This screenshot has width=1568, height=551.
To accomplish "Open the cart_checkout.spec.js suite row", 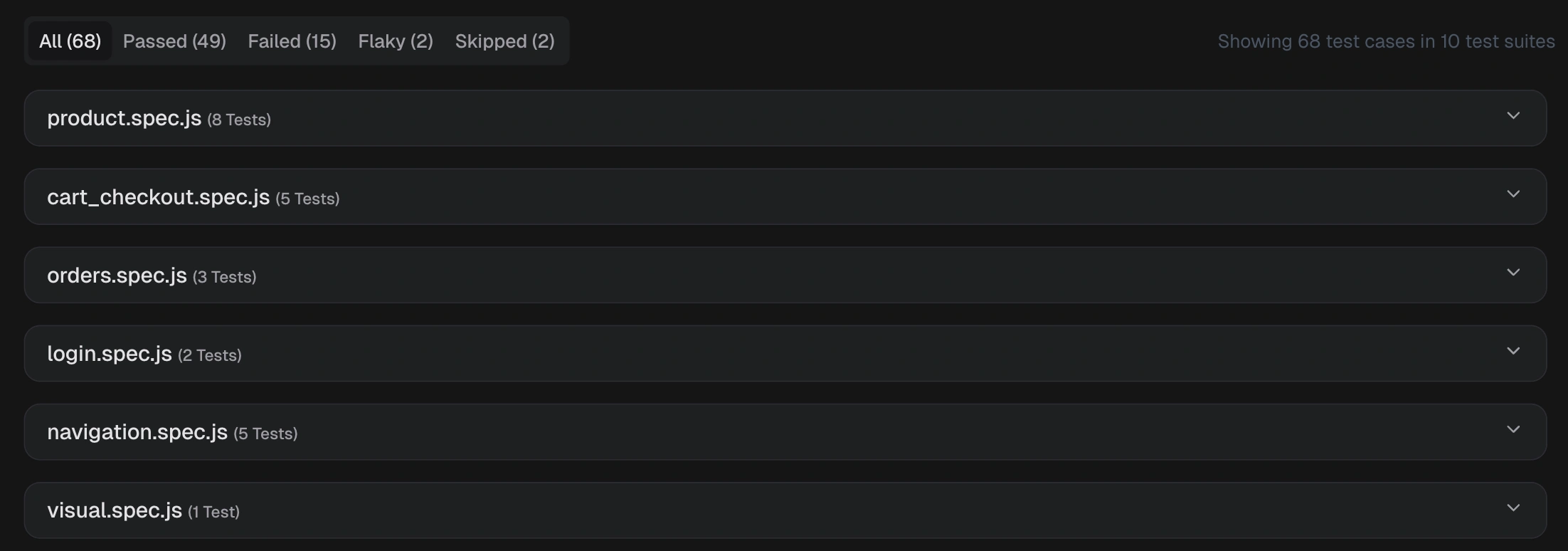I will [158, 196].
